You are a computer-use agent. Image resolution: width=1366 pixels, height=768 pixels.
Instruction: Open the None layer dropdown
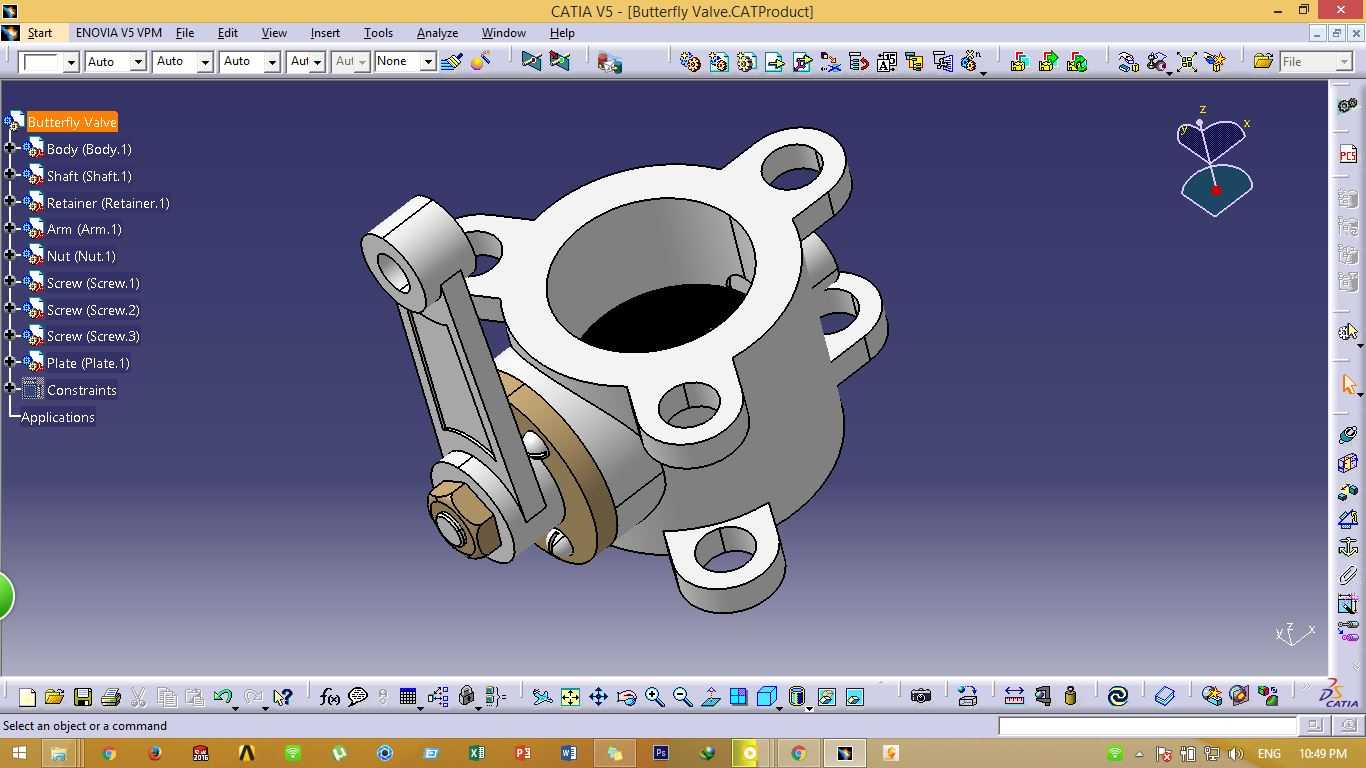point(427,62)
